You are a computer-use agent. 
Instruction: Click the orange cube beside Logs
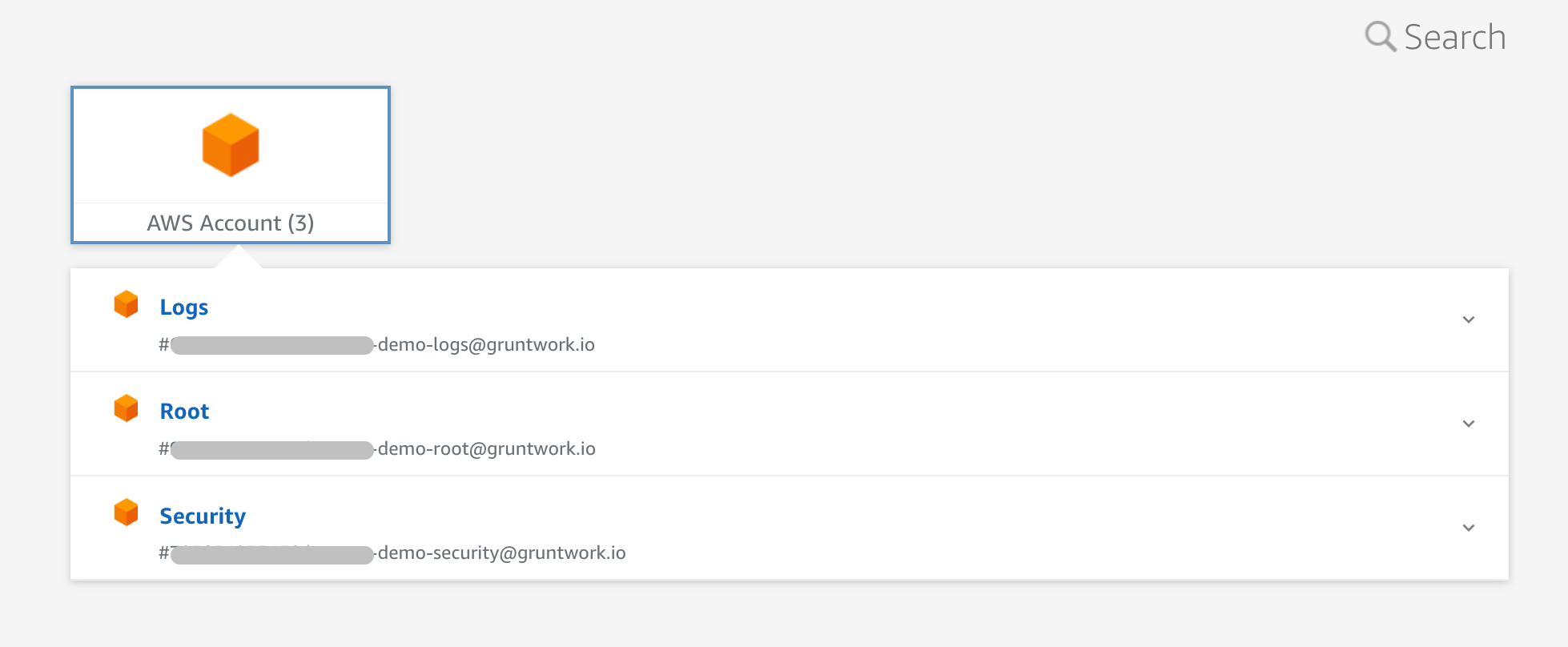pyautogui.click(x=127, y=304)
